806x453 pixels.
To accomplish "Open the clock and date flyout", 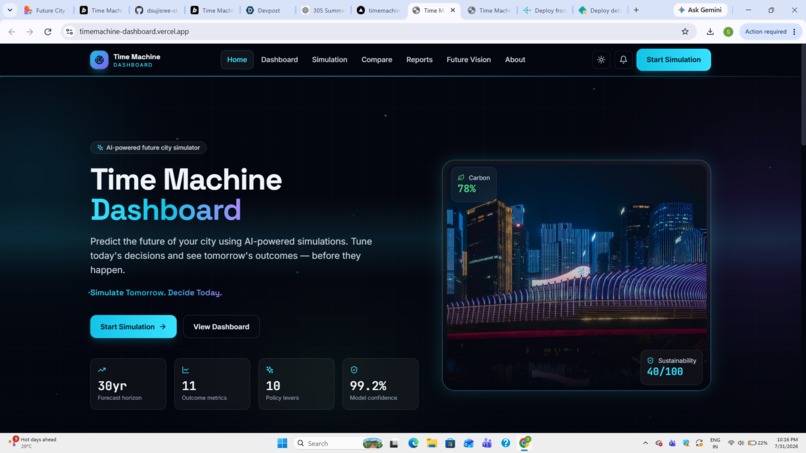I will pos(786,443).
